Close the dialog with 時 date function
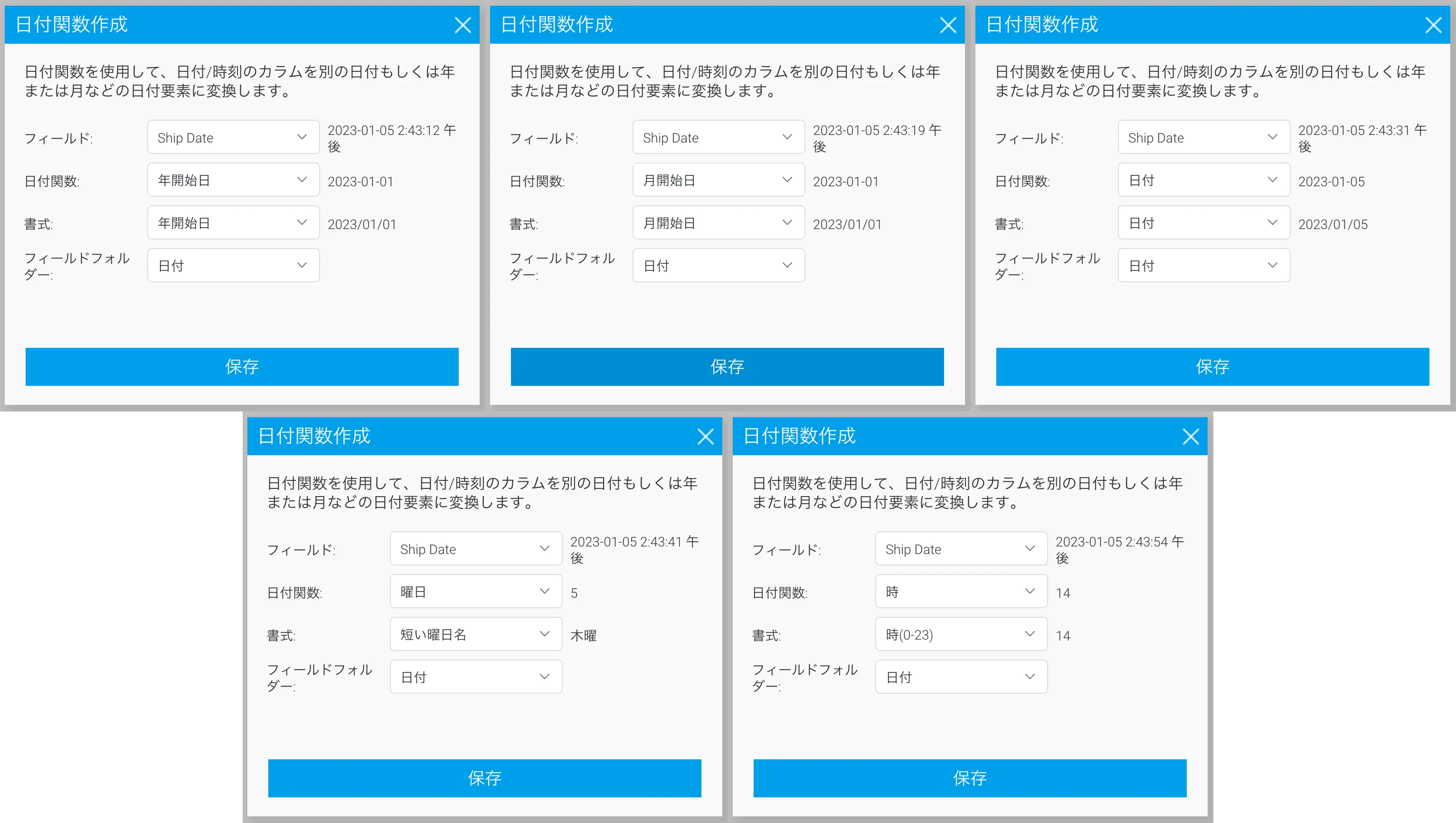Image resolution: width=1456 pixels, height=823 pixels. coord(1191,436)
